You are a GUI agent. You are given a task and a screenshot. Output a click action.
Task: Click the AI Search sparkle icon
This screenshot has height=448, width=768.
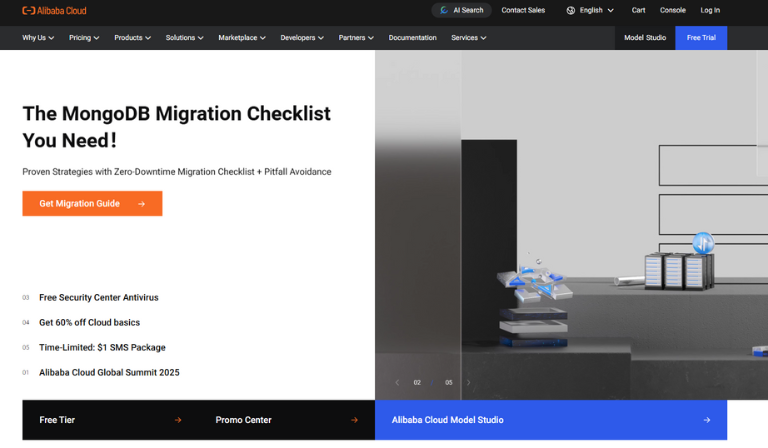[x=444, y=10]
